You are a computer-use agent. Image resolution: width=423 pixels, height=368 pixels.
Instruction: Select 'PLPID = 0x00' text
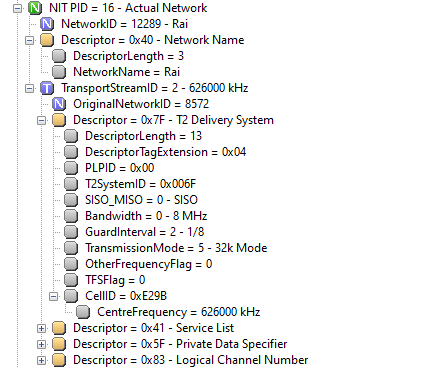pos(120,168)
